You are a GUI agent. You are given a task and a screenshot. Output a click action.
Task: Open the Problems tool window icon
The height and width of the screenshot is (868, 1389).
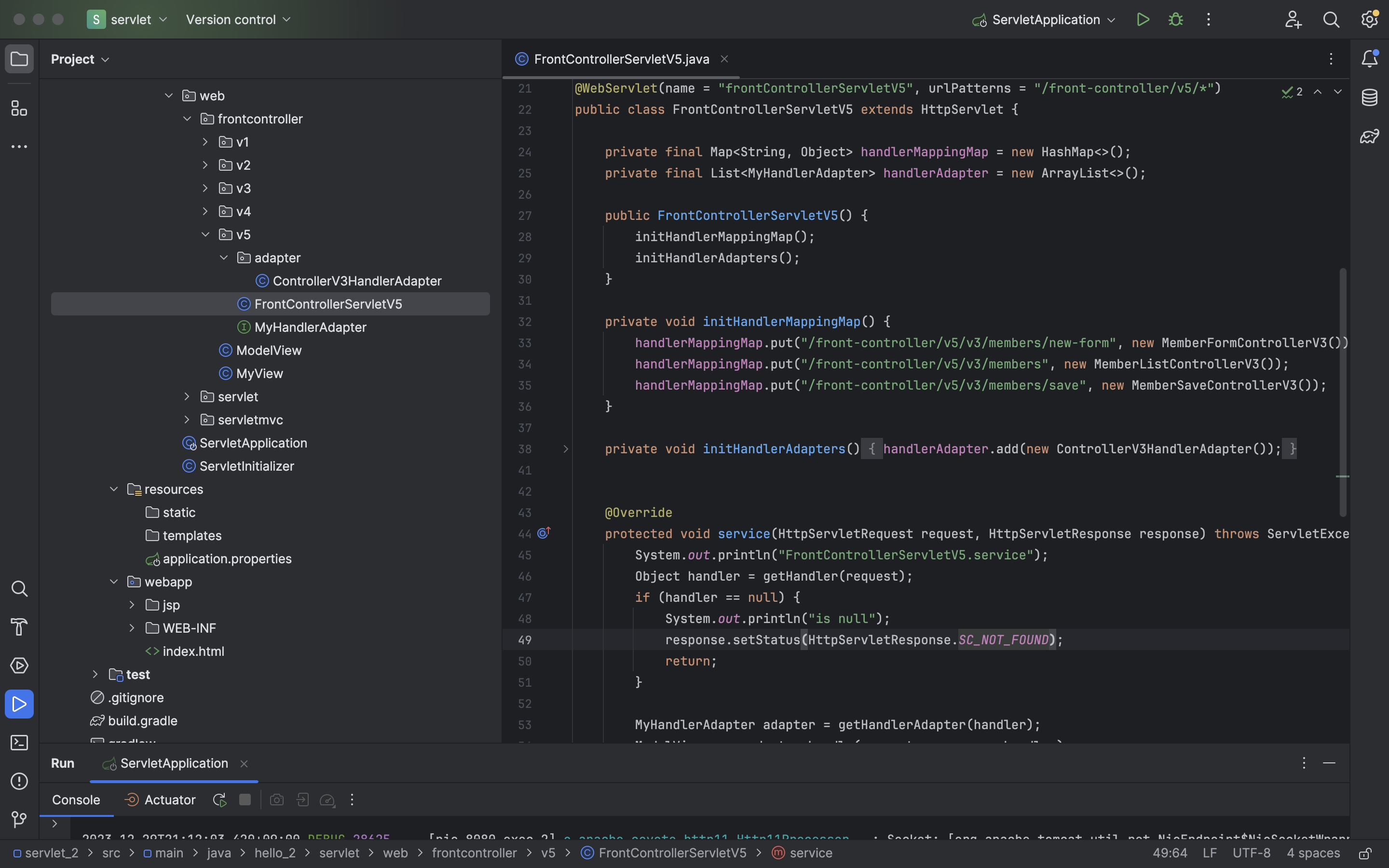click(19, 781)
